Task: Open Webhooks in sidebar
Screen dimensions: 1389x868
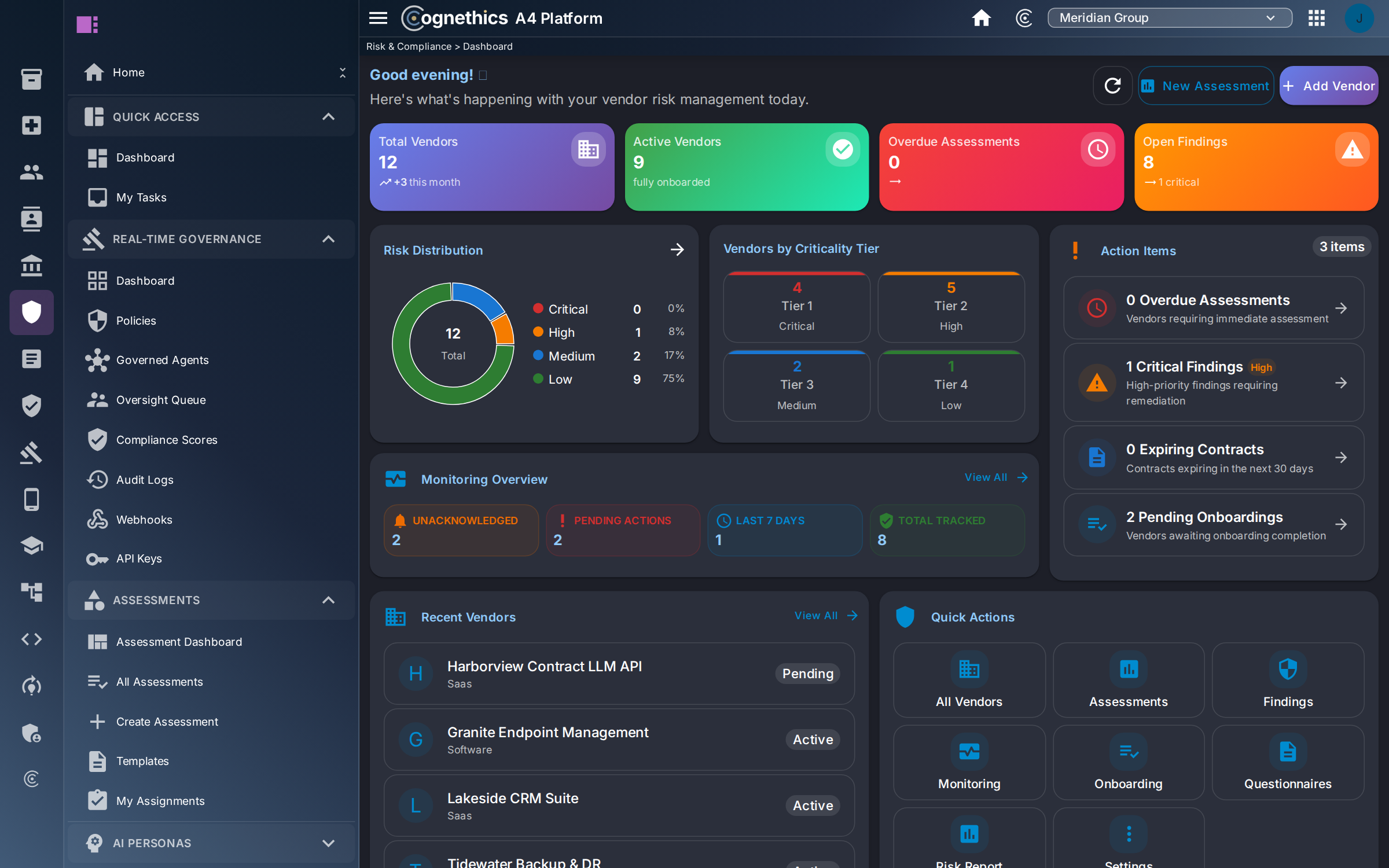Action: coord(211,520)
